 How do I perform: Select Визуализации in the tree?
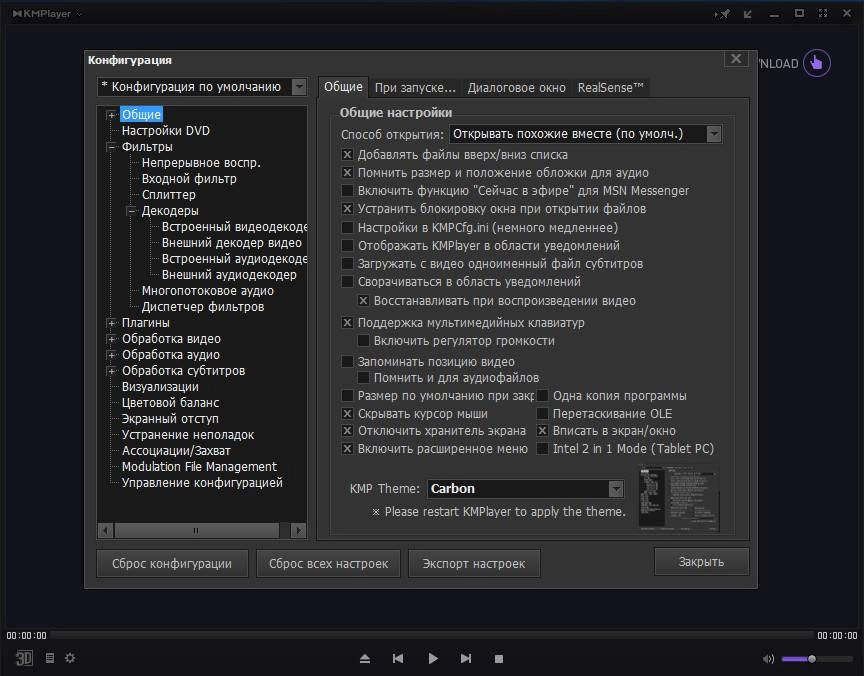click(x=160, y=386)
